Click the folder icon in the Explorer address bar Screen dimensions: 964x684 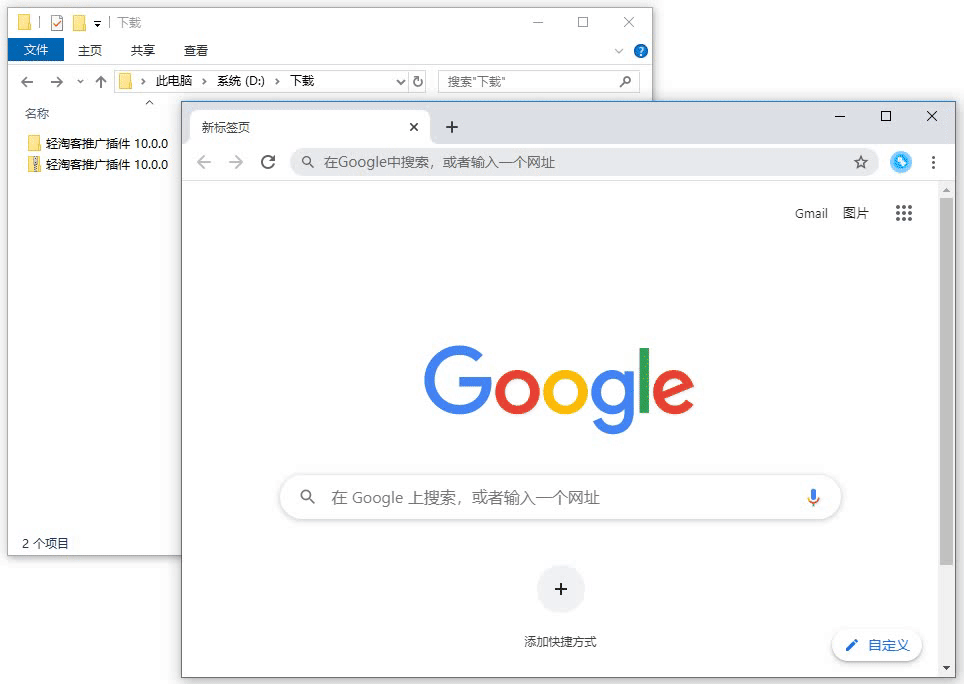[x=125, y=81]
